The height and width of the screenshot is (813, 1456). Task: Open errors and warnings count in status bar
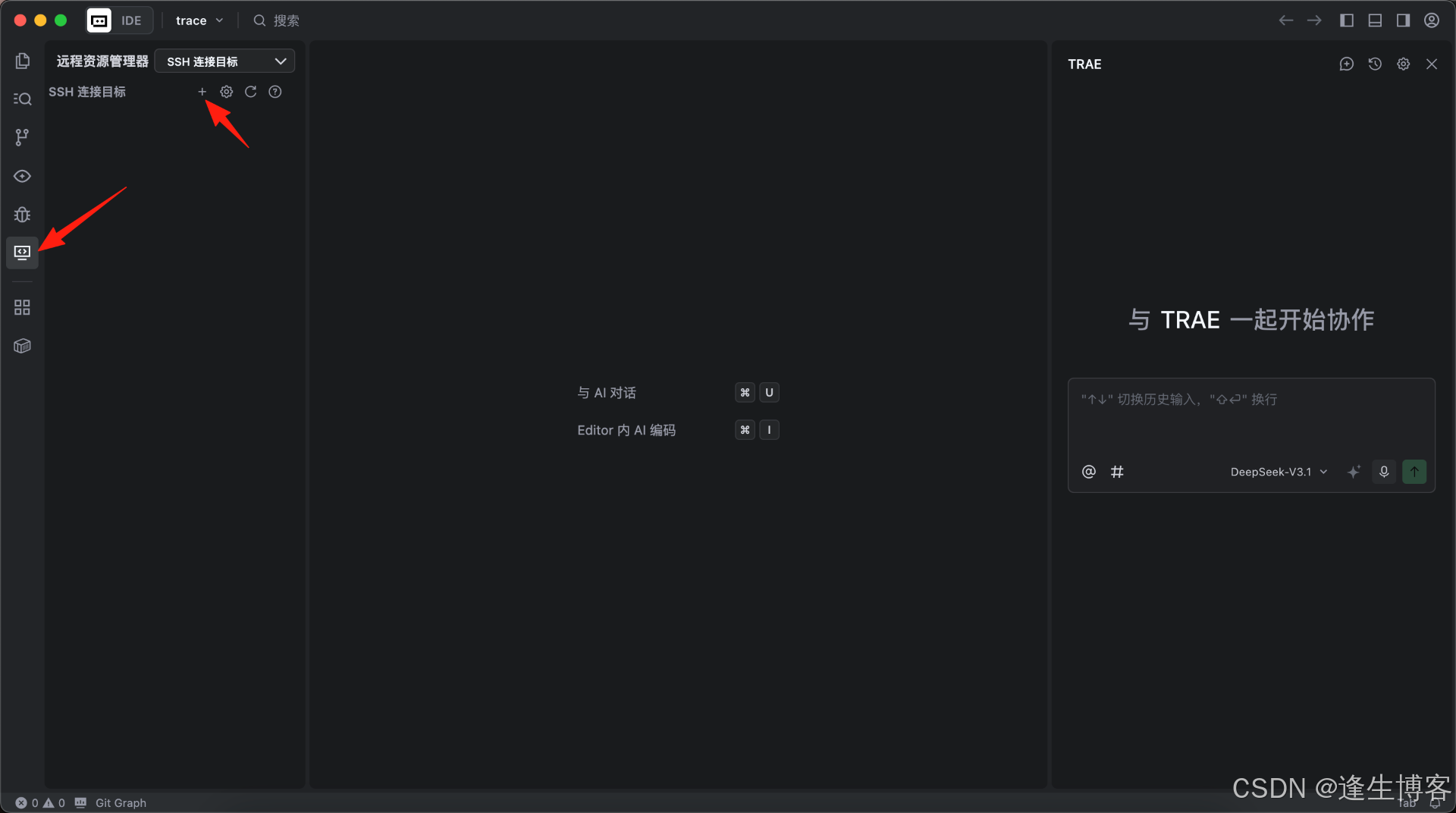click(x=40, y=802)
